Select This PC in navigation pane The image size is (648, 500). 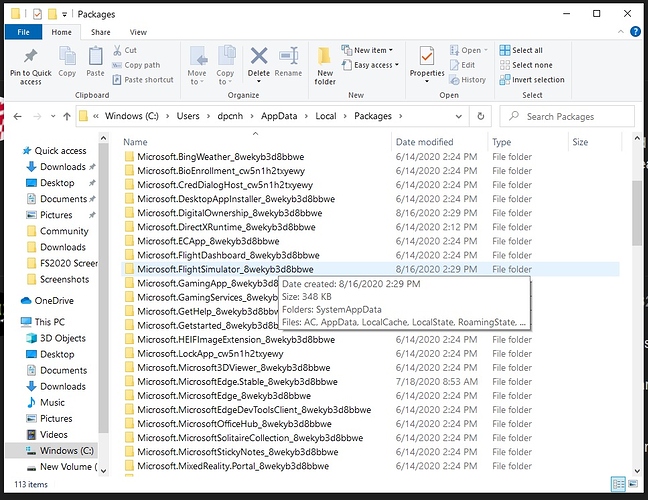pos(49,321)
